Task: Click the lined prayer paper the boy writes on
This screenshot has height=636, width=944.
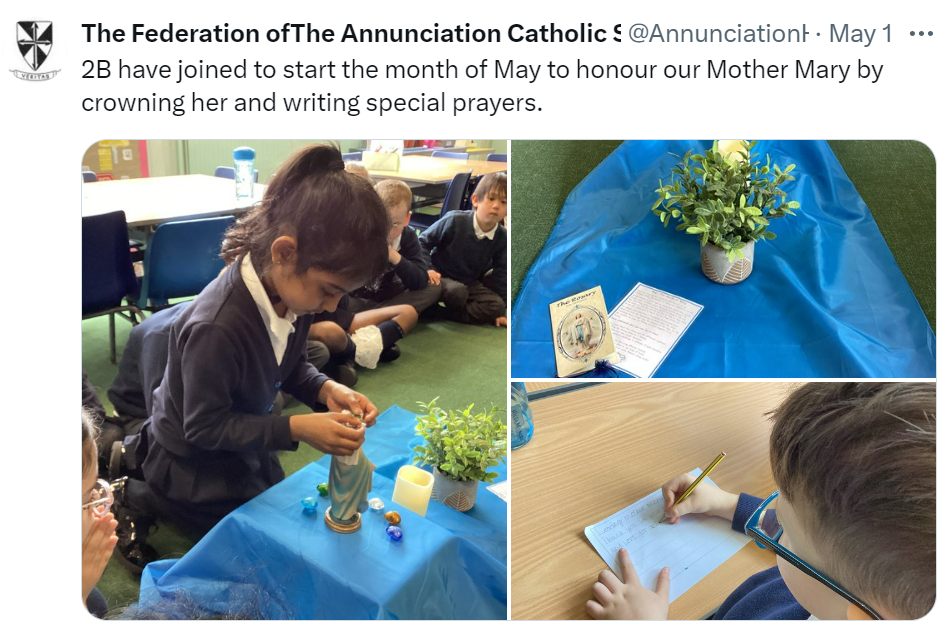Action: pyautogui.click(x=665, y=536)
